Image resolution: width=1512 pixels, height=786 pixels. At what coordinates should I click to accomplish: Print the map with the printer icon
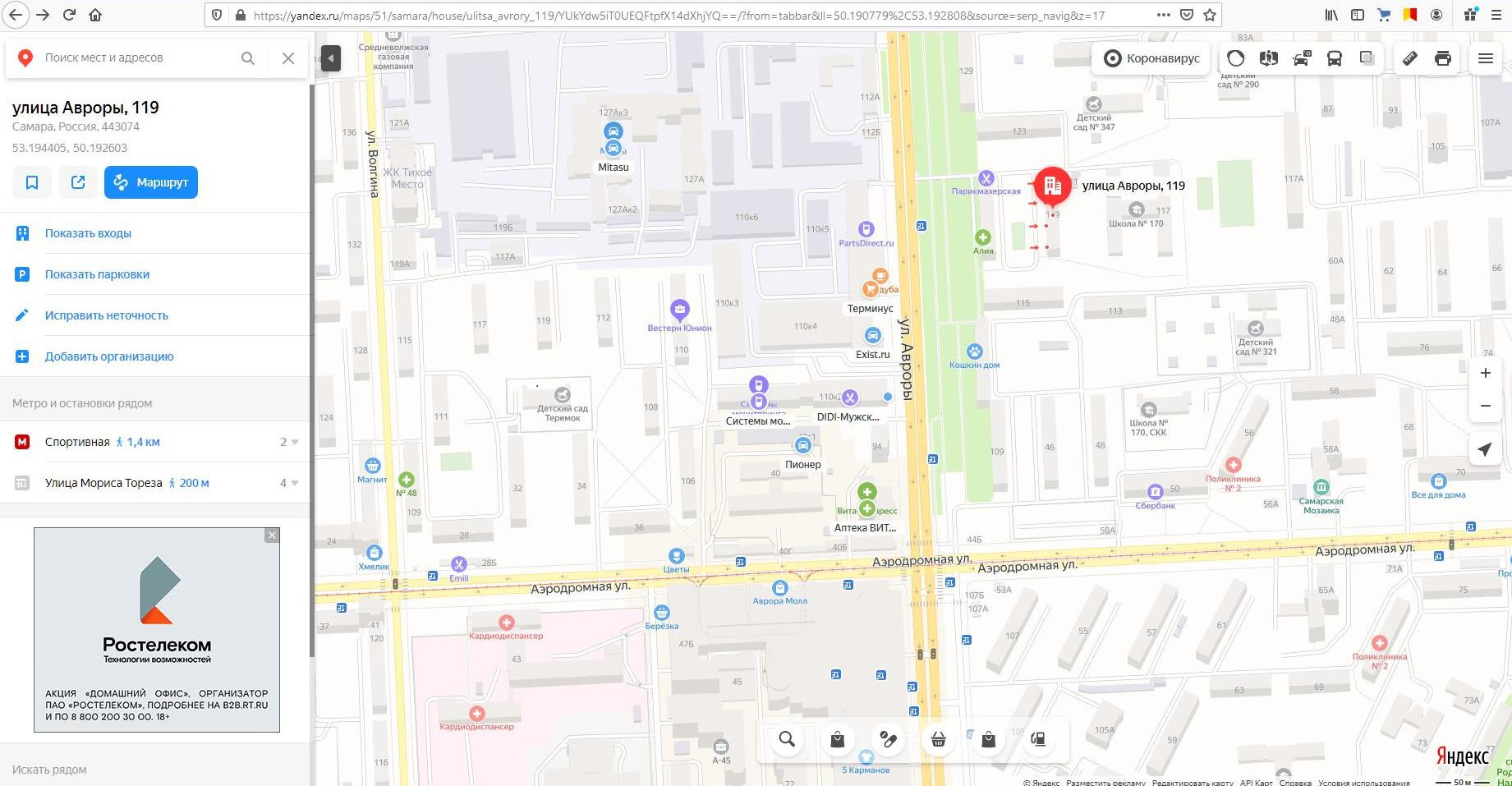[1443, 58]
